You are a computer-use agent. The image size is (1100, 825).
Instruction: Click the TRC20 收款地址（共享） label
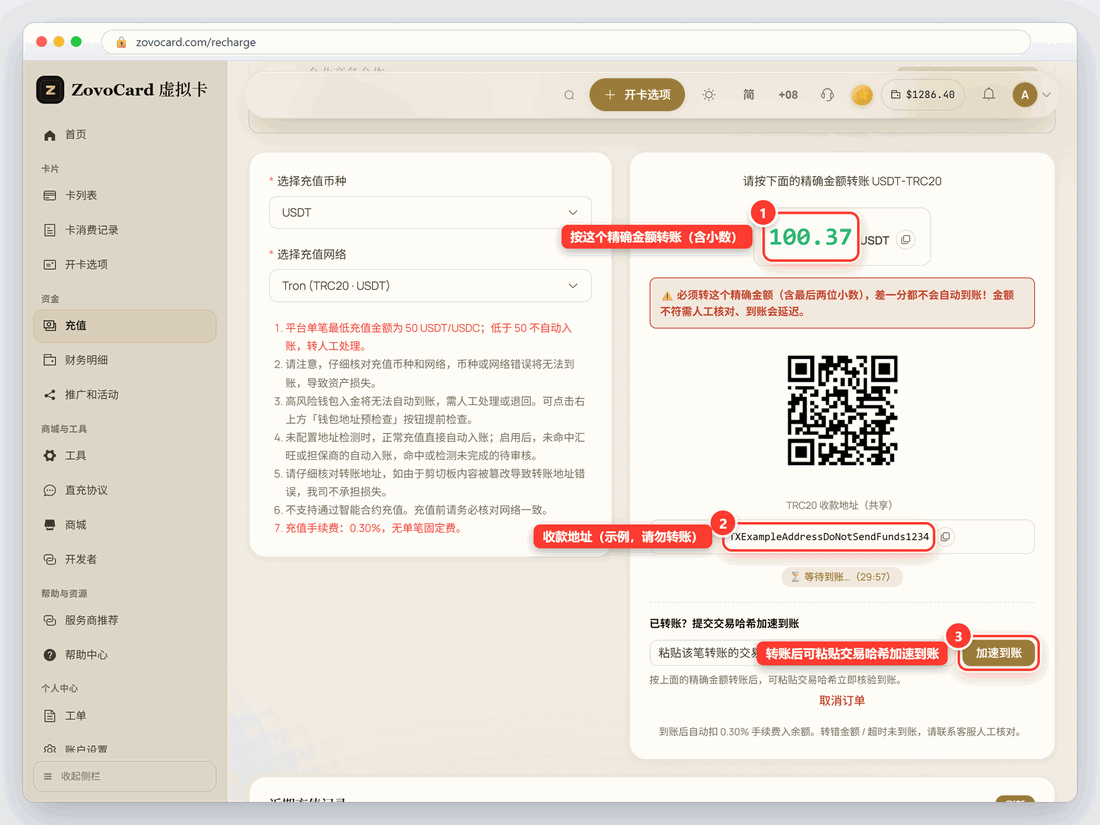coord(838,505)
